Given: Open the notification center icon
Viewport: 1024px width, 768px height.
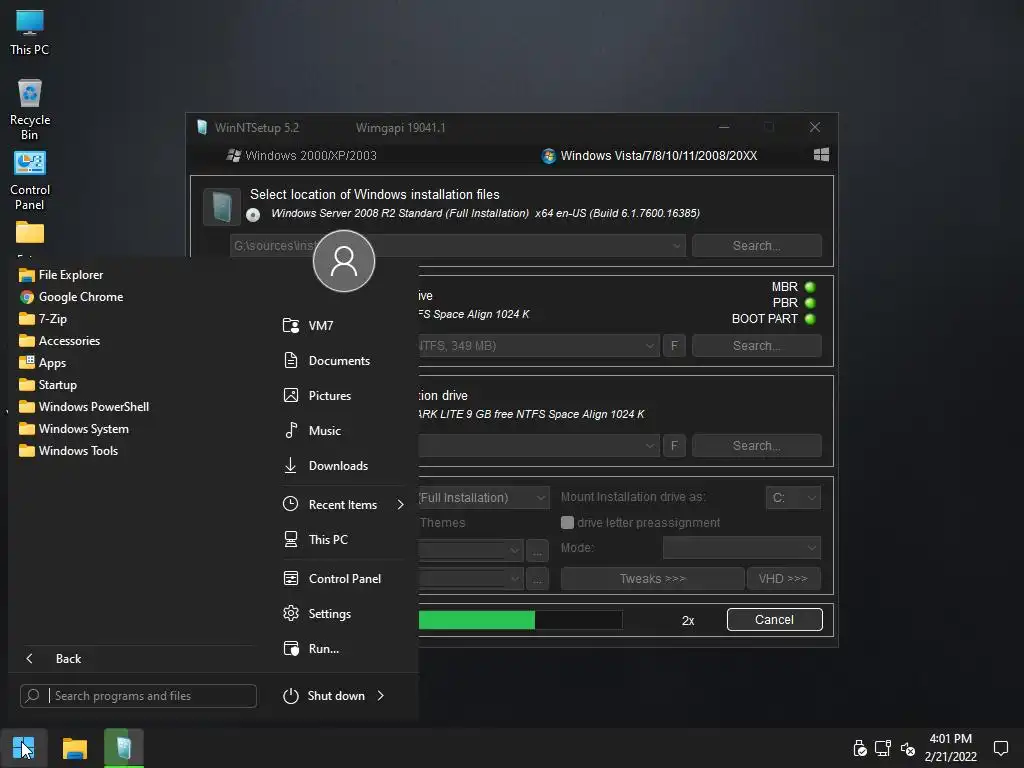Looking at the screenshot, I should (1000, 748).
